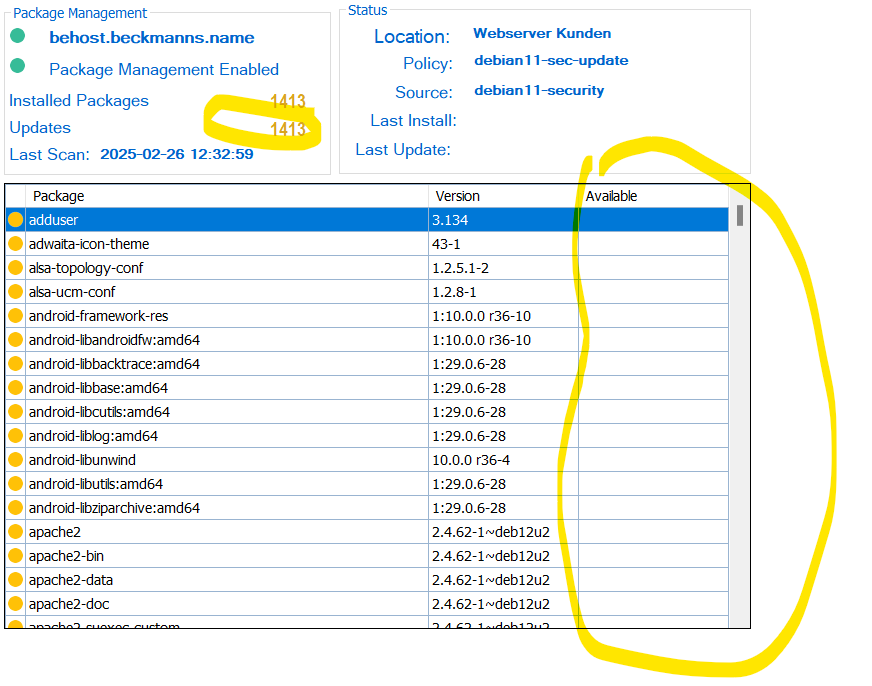
Task: Click the orange icon beside apache2-doc
Action: click(15, 604)
